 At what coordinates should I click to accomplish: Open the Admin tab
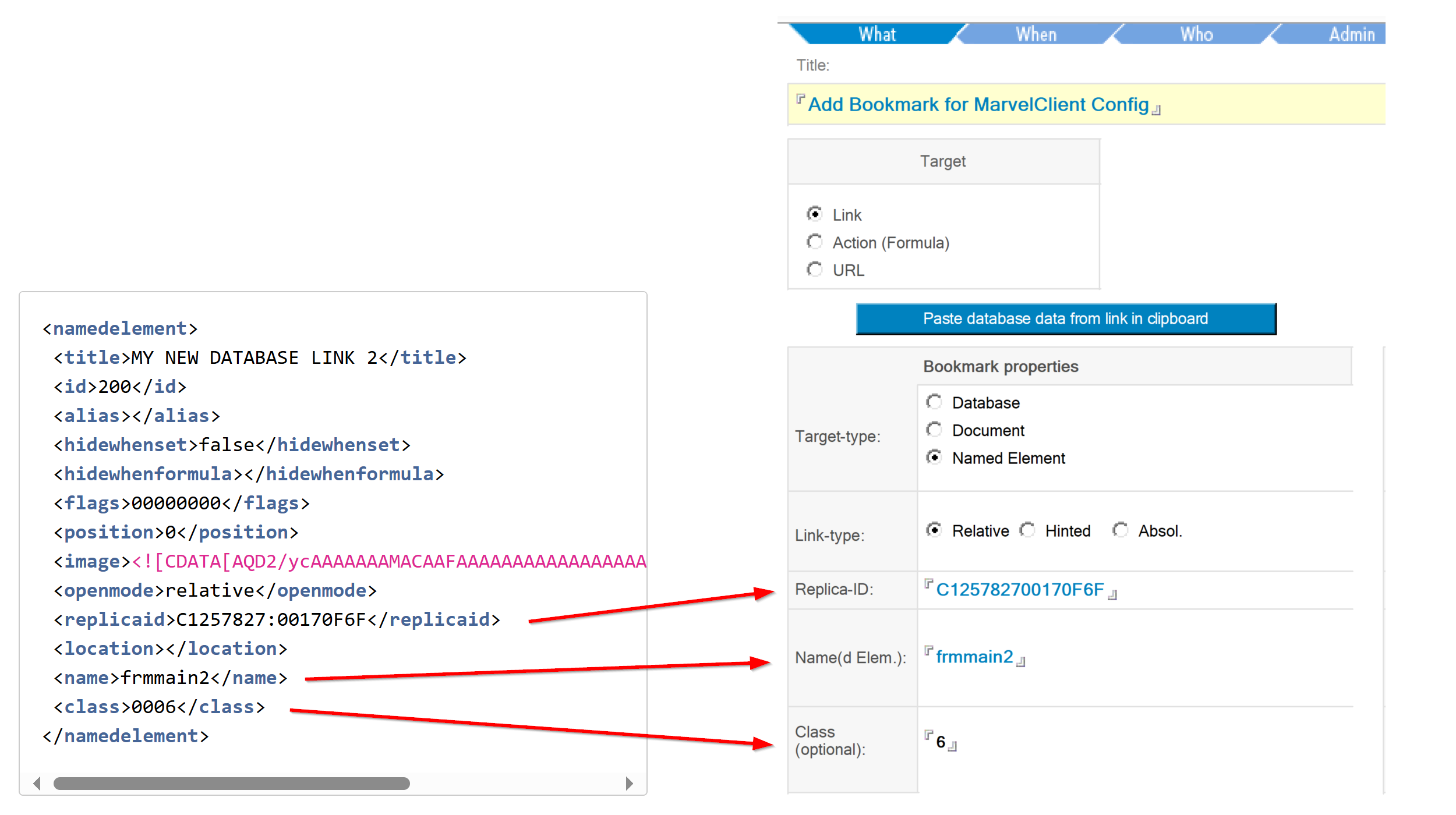[x=1351, y=34]
